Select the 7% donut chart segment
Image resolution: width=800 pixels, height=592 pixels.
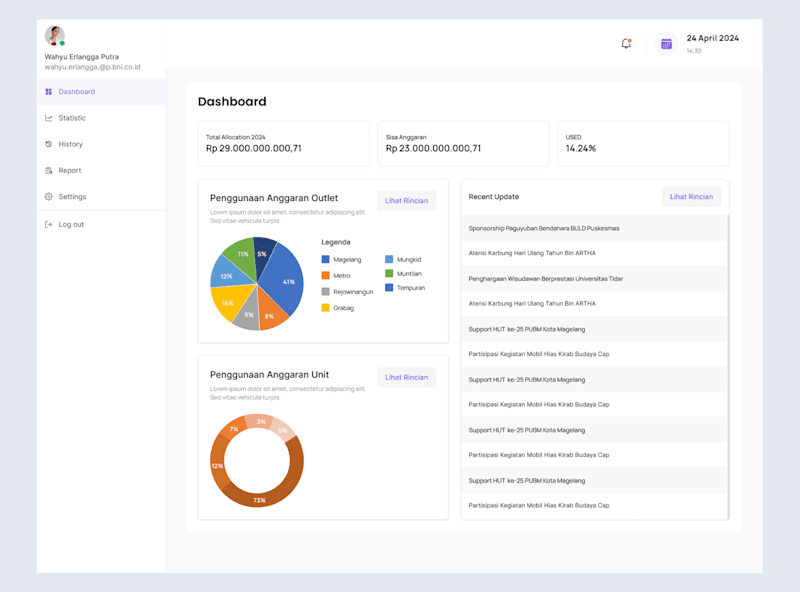(234, 429)
